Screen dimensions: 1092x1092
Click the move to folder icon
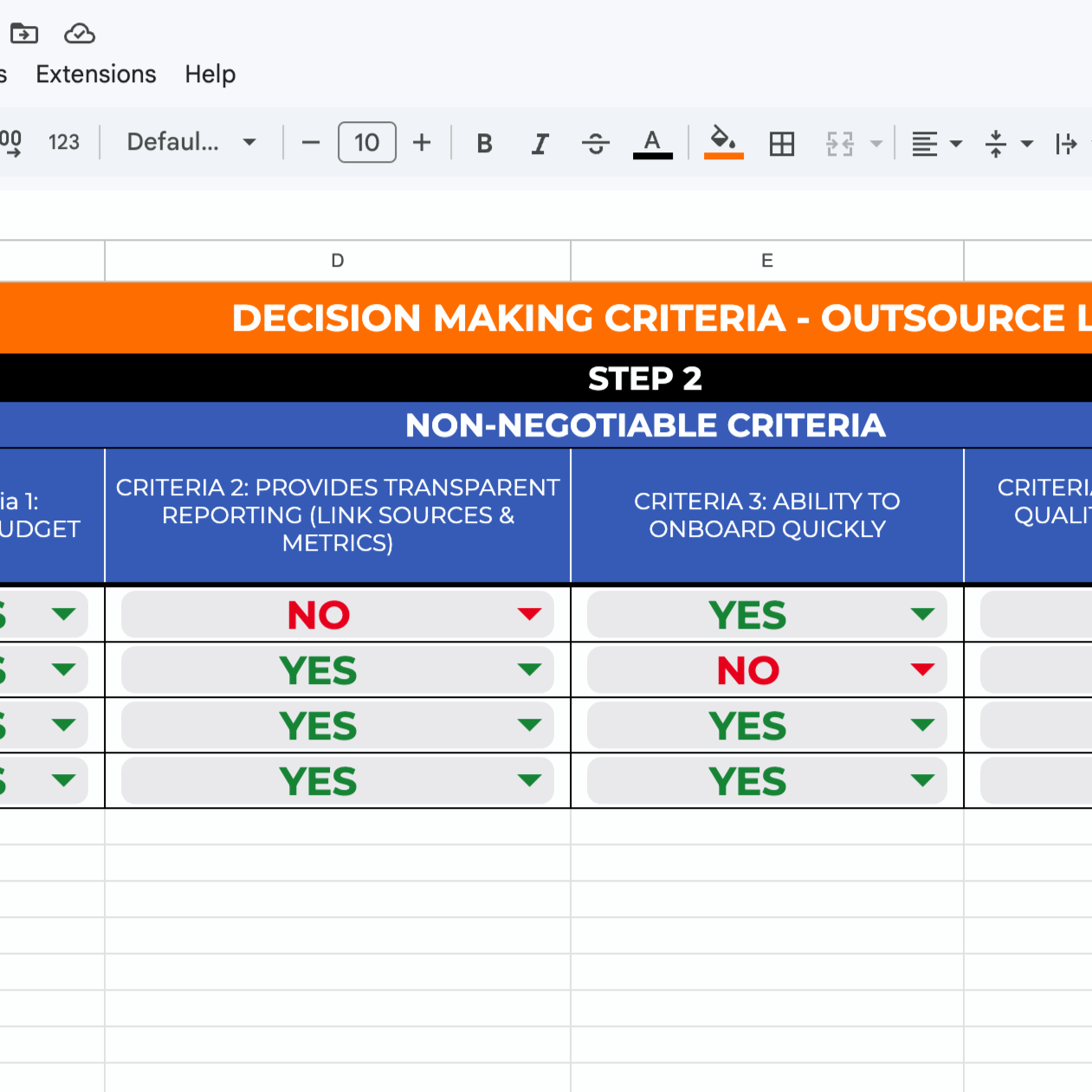(24, 34)
